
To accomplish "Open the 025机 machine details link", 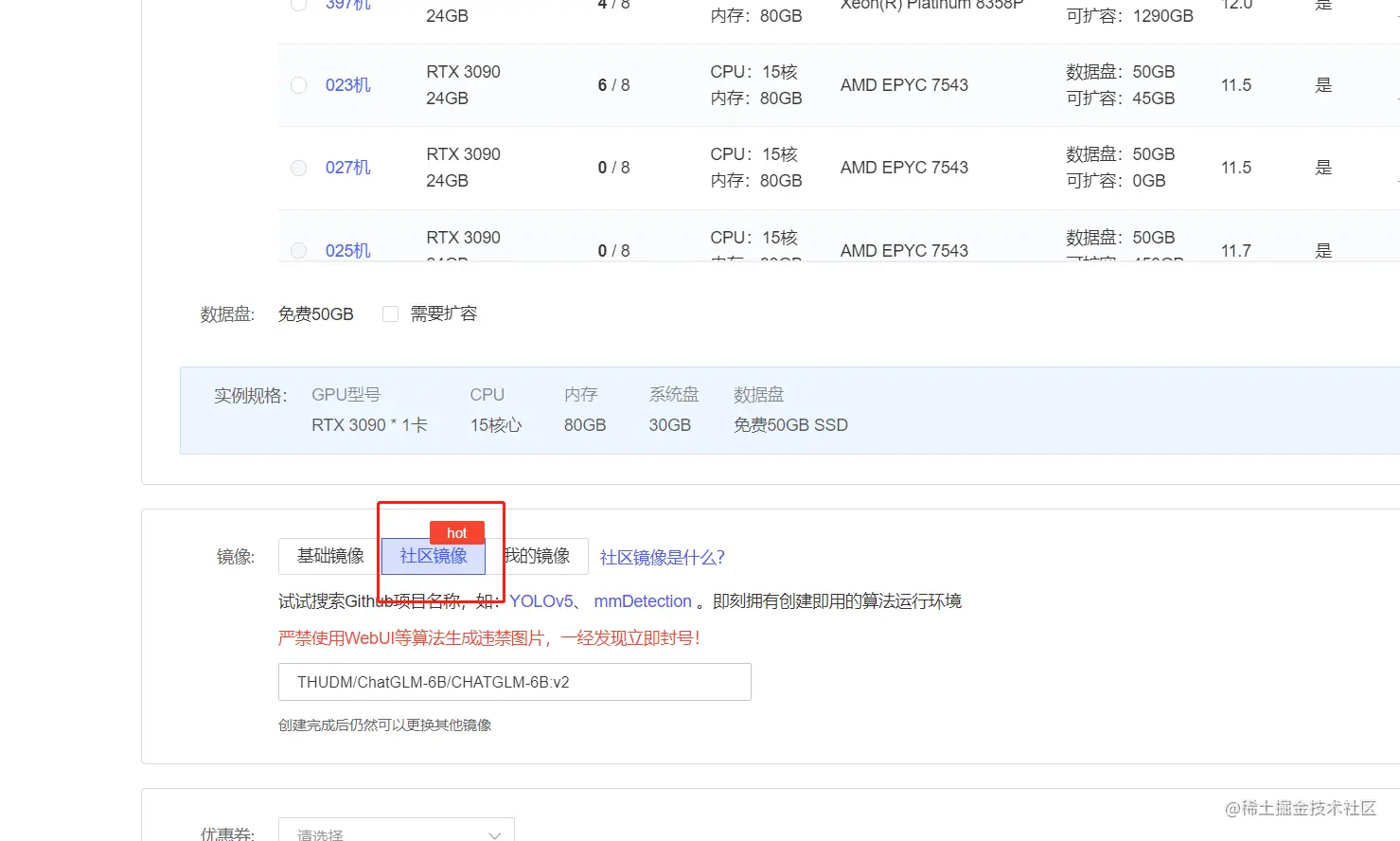I will 347,250.
